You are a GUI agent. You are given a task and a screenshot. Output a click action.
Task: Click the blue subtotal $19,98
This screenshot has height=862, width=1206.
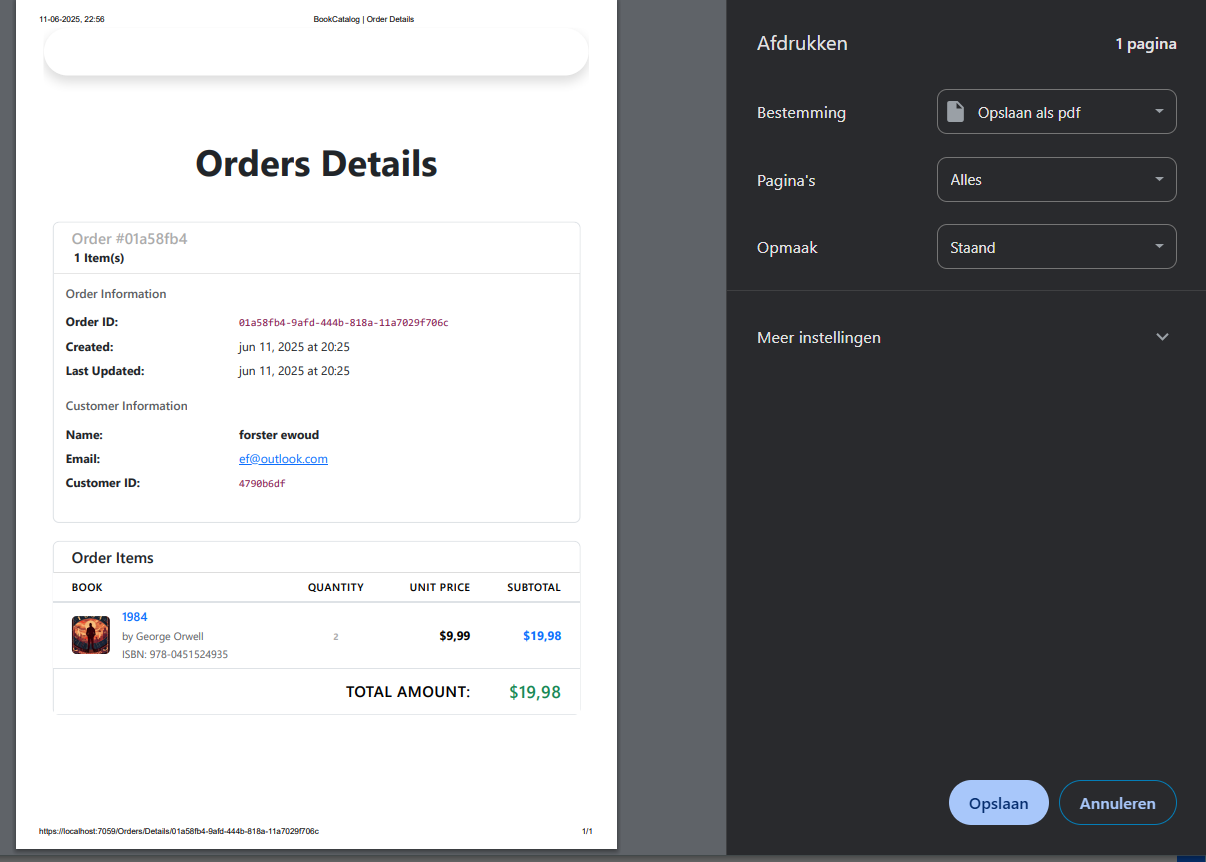(x=542, y=636)
